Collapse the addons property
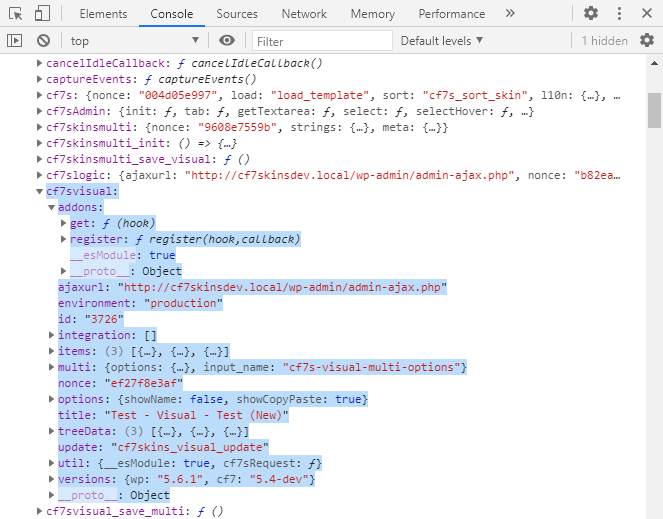Screen dimensions: 663x519 (x=52, y=207)
